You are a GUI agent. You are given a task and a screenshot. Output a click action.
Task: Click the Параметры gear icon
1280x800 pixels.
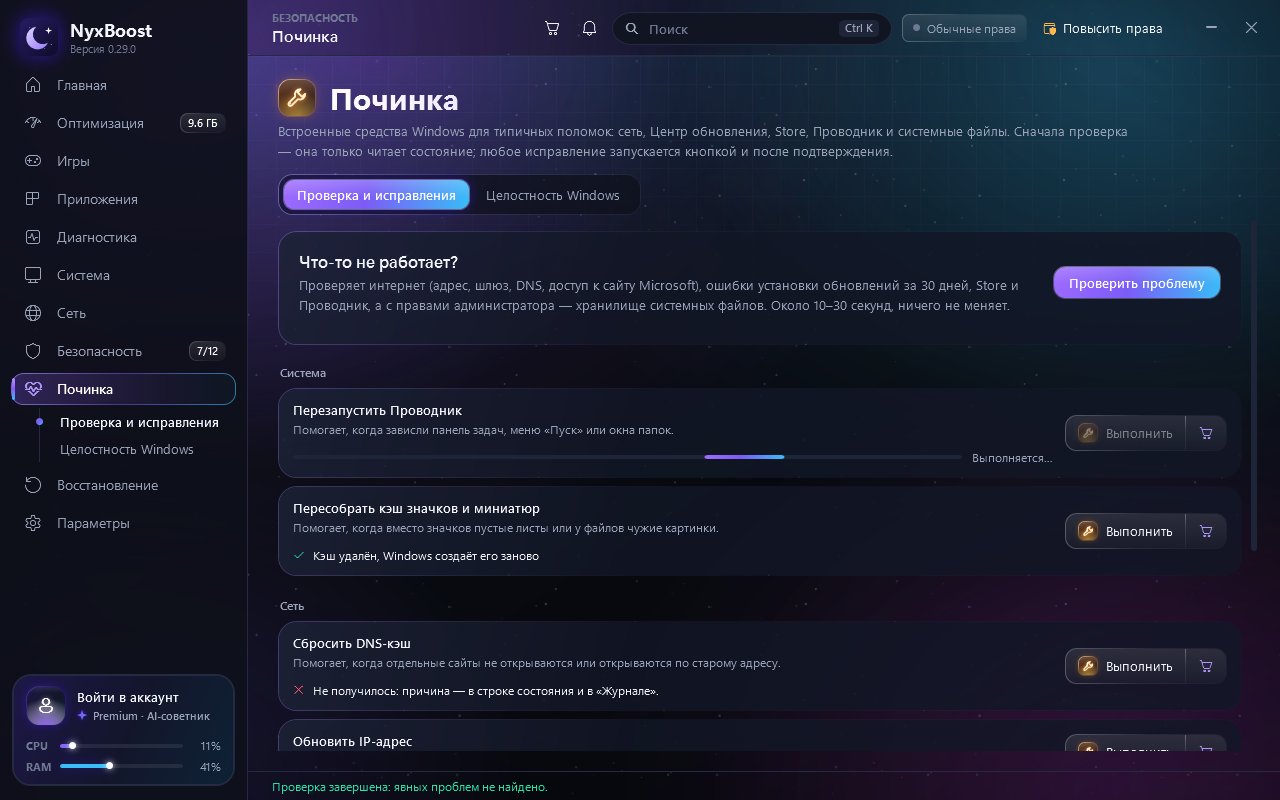(x=34, y=523)
